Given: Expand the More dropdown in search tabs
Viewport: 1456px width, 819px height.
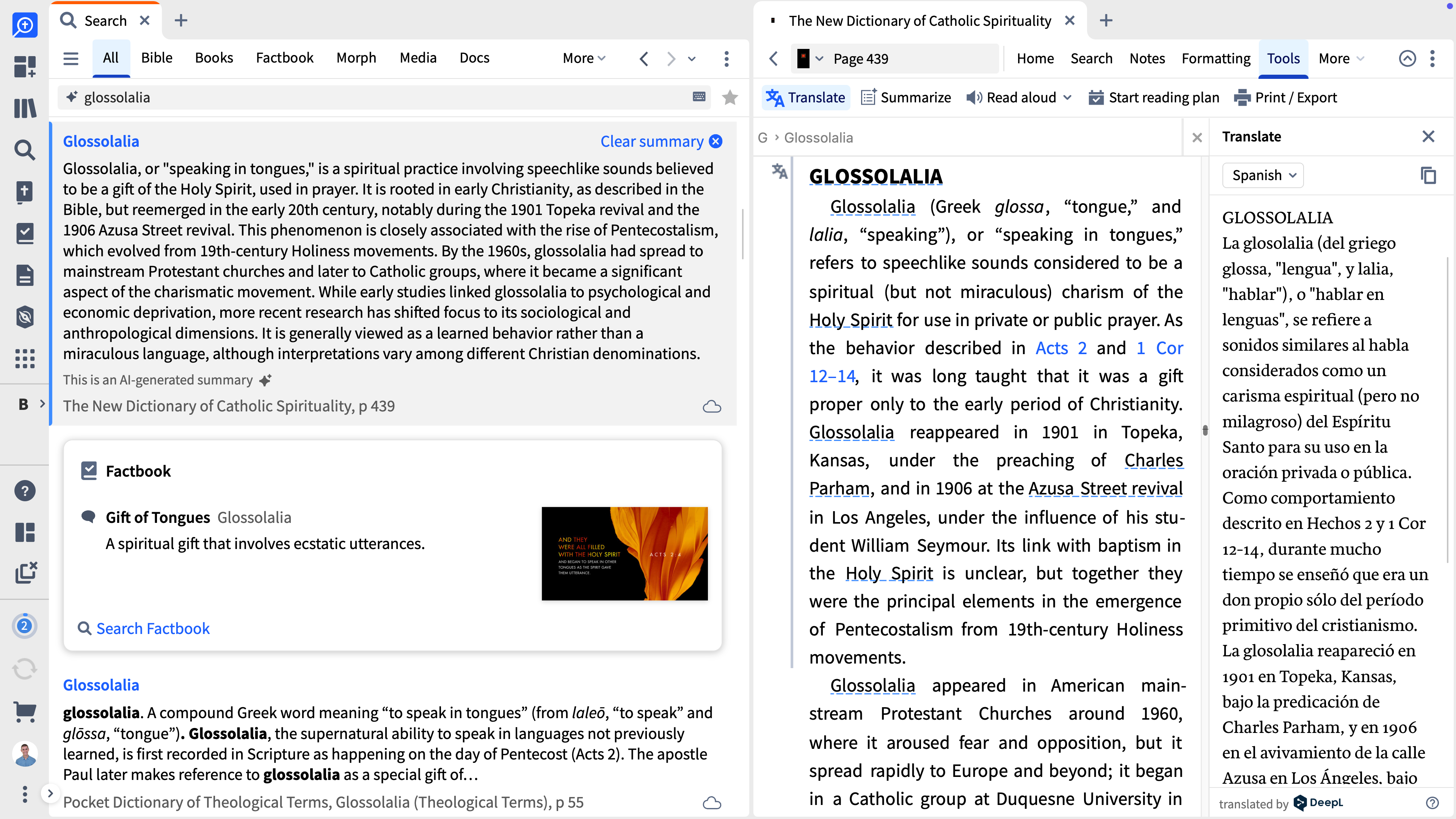Looking at the screenshot, I should point(584,58).
